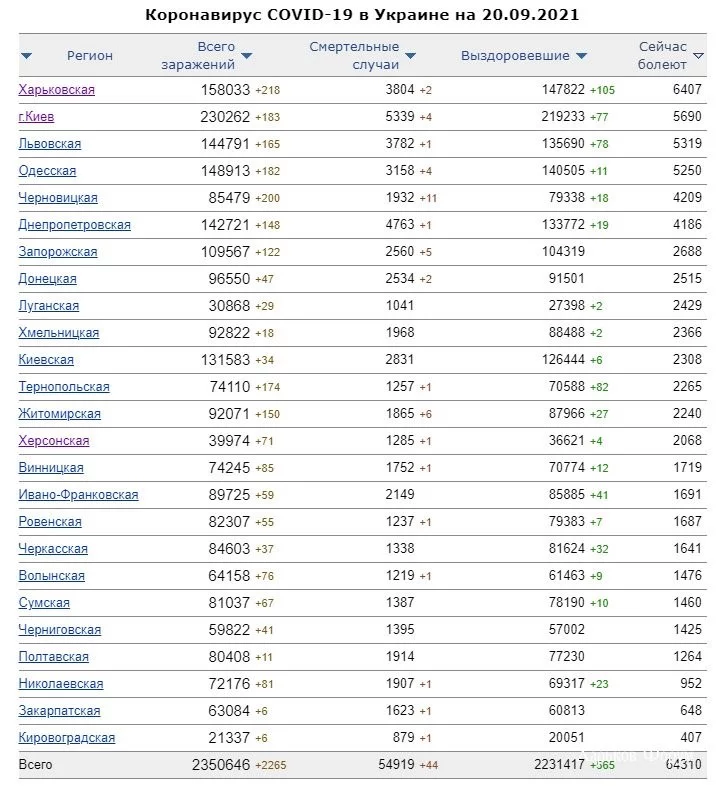The height and width of the screenshot is (800, 718).
Task: Click the Кировоградская region link
Action: pos(67,738)
